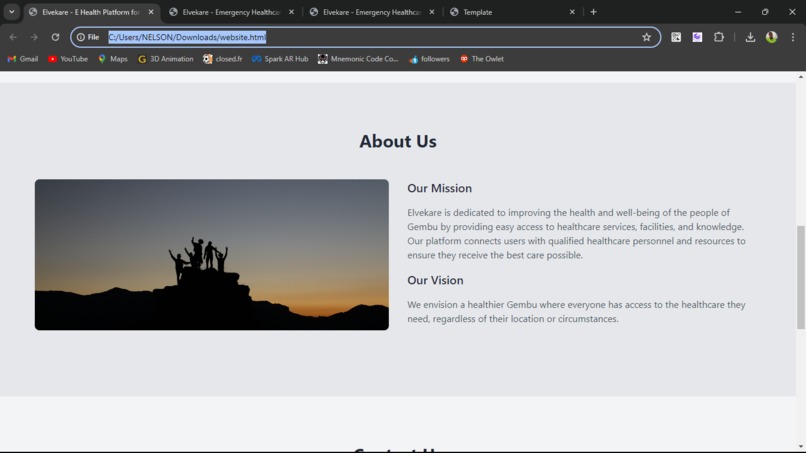
Task: Open the Extensions puzzle menu
Action: coord(719,37)
